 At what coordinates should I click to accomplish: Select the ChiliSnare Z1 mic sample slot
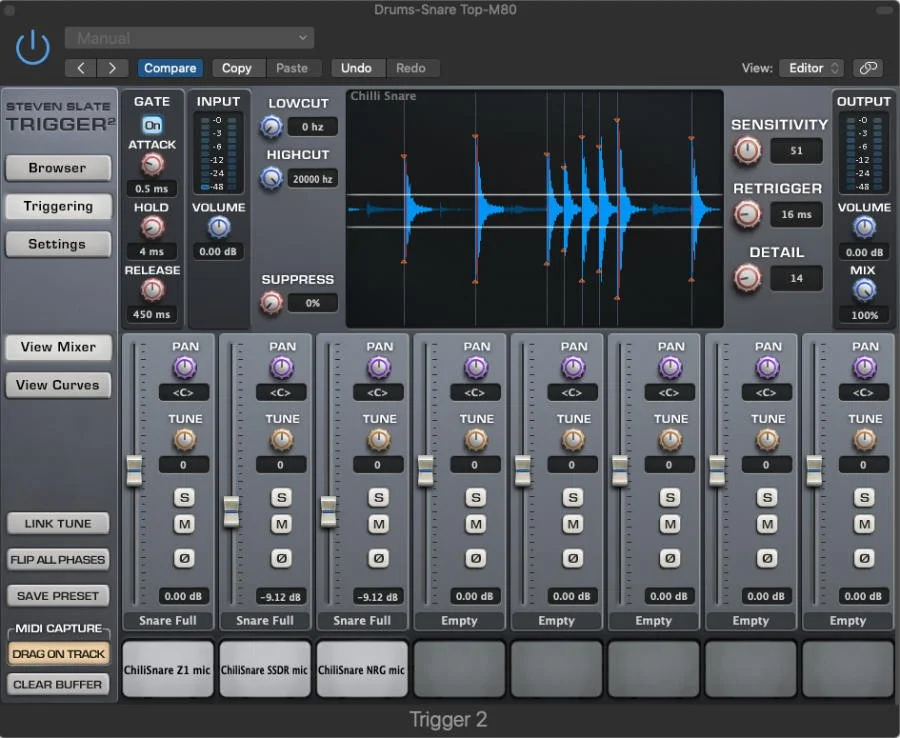[167, 668]
